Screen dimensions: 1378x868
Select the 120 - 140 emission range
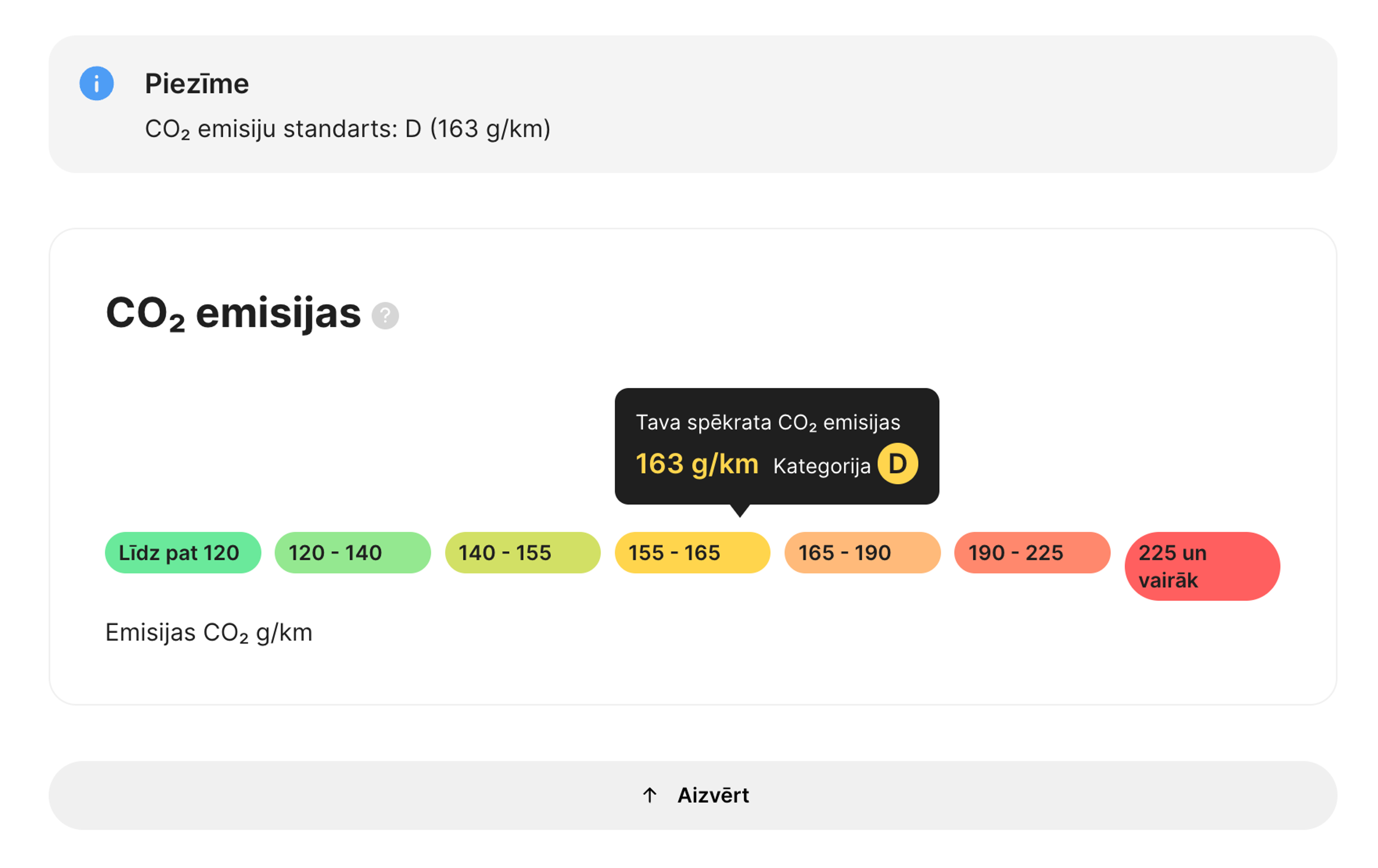click(352, 552)
